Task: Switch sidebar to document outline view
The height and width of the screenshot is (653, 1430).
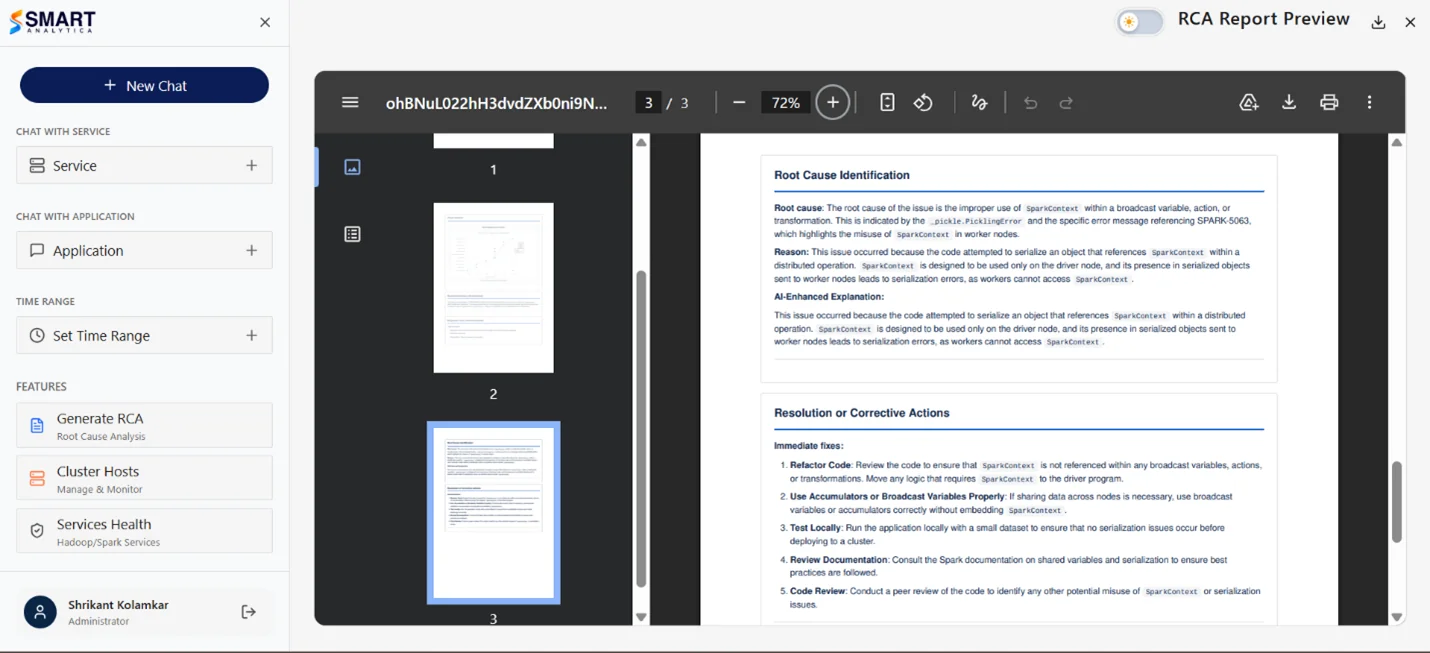Action: tap(352, 234)
